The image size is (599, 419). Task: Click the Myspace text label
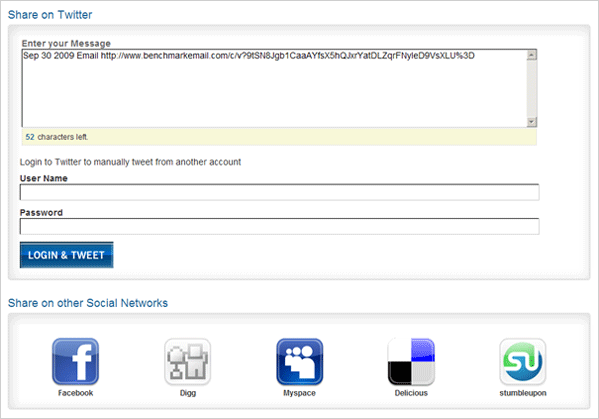[300, 393]
